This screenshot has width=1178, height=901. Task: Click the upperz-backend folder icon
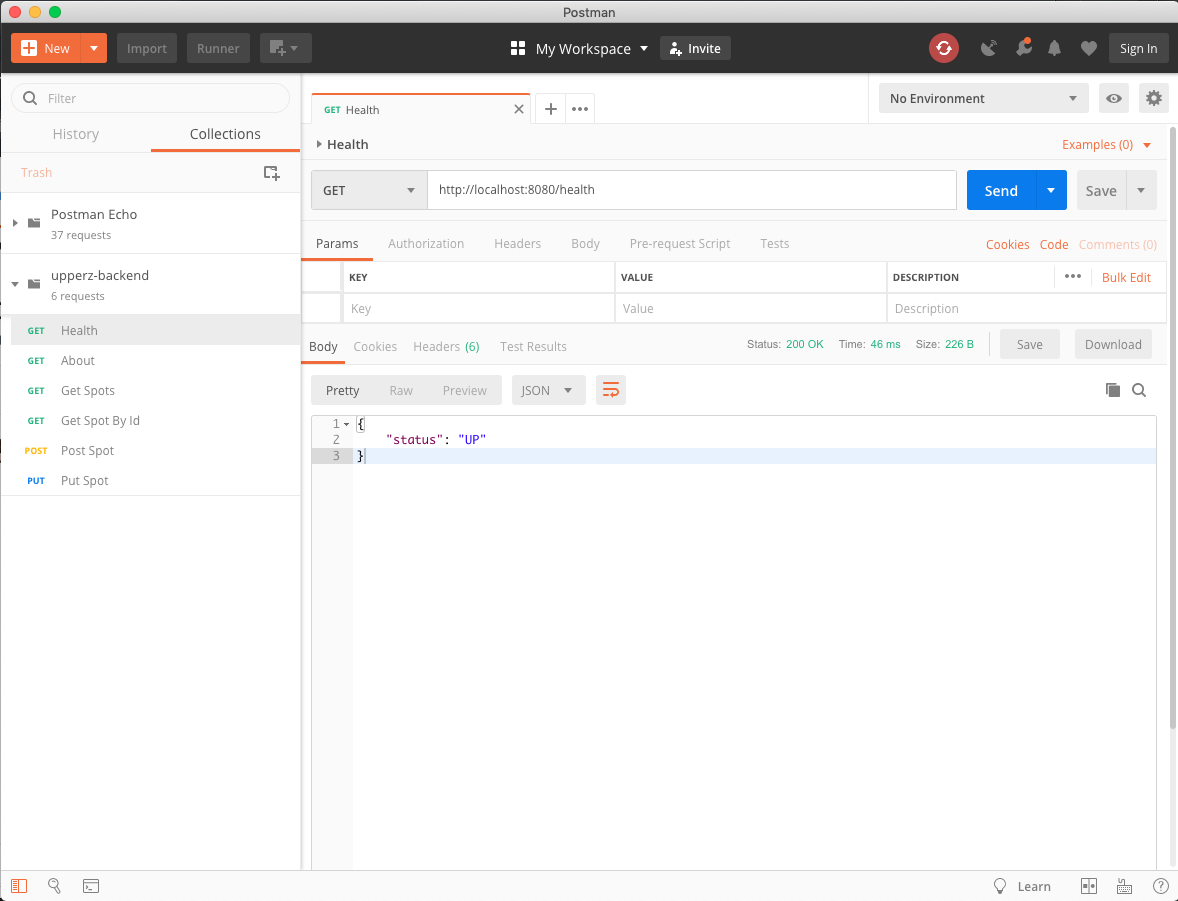(34, 284)
